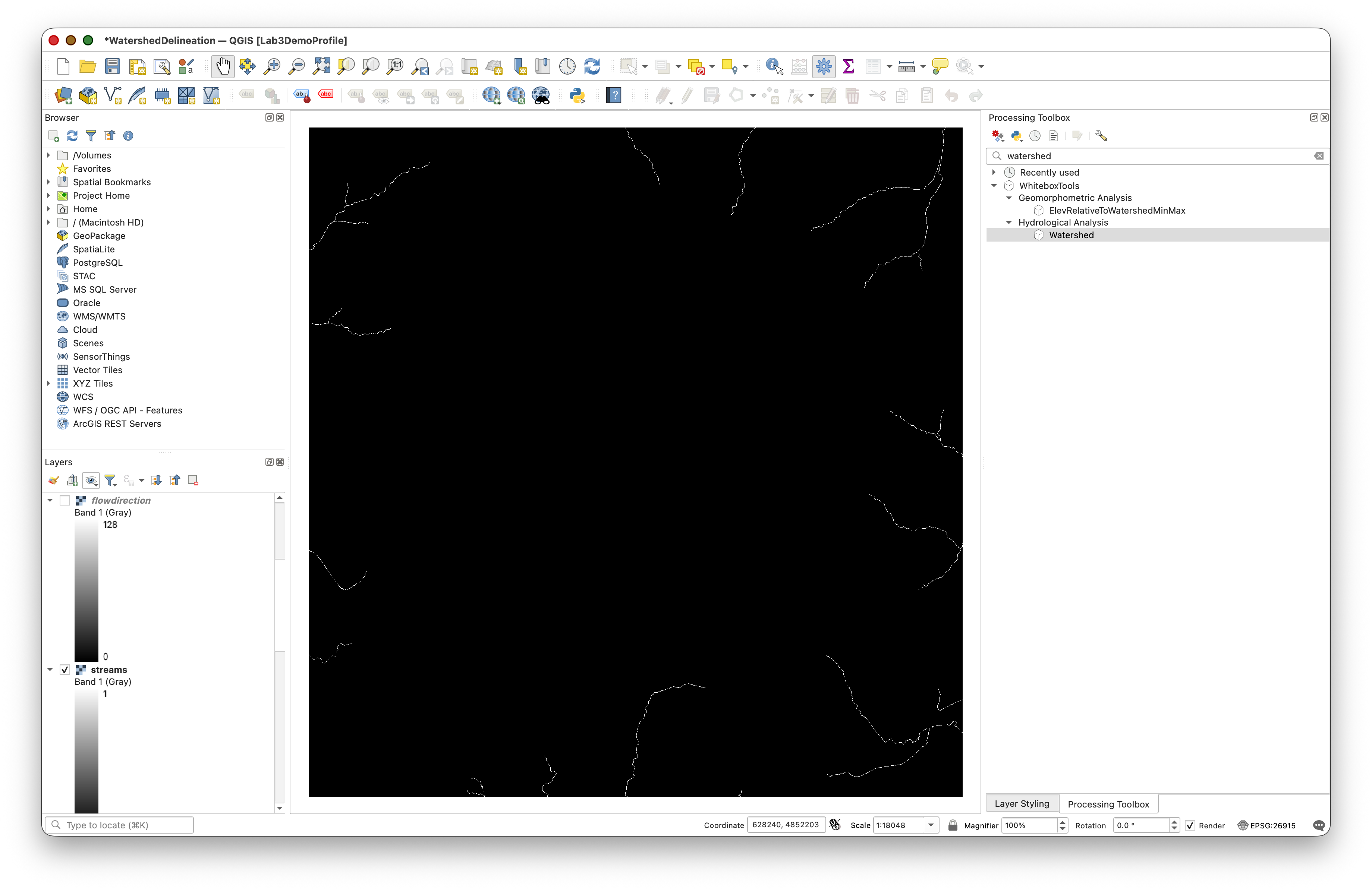Click the Zoom Full extent icon
The image size is (1372, 891).
coord(322,67)
